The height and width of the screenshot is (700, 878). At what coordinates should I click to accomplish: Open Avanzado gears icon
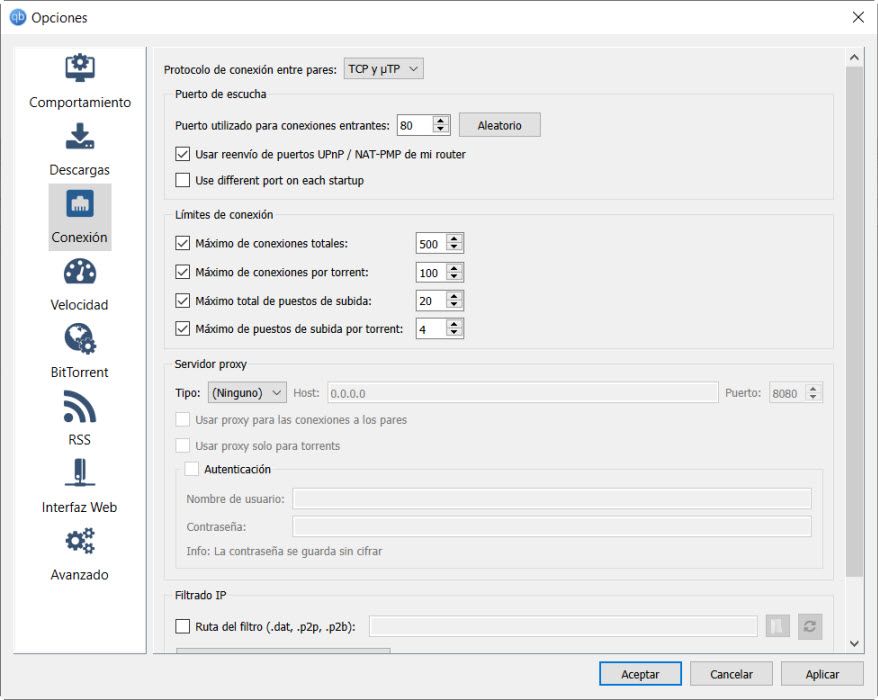pos(80,541)
